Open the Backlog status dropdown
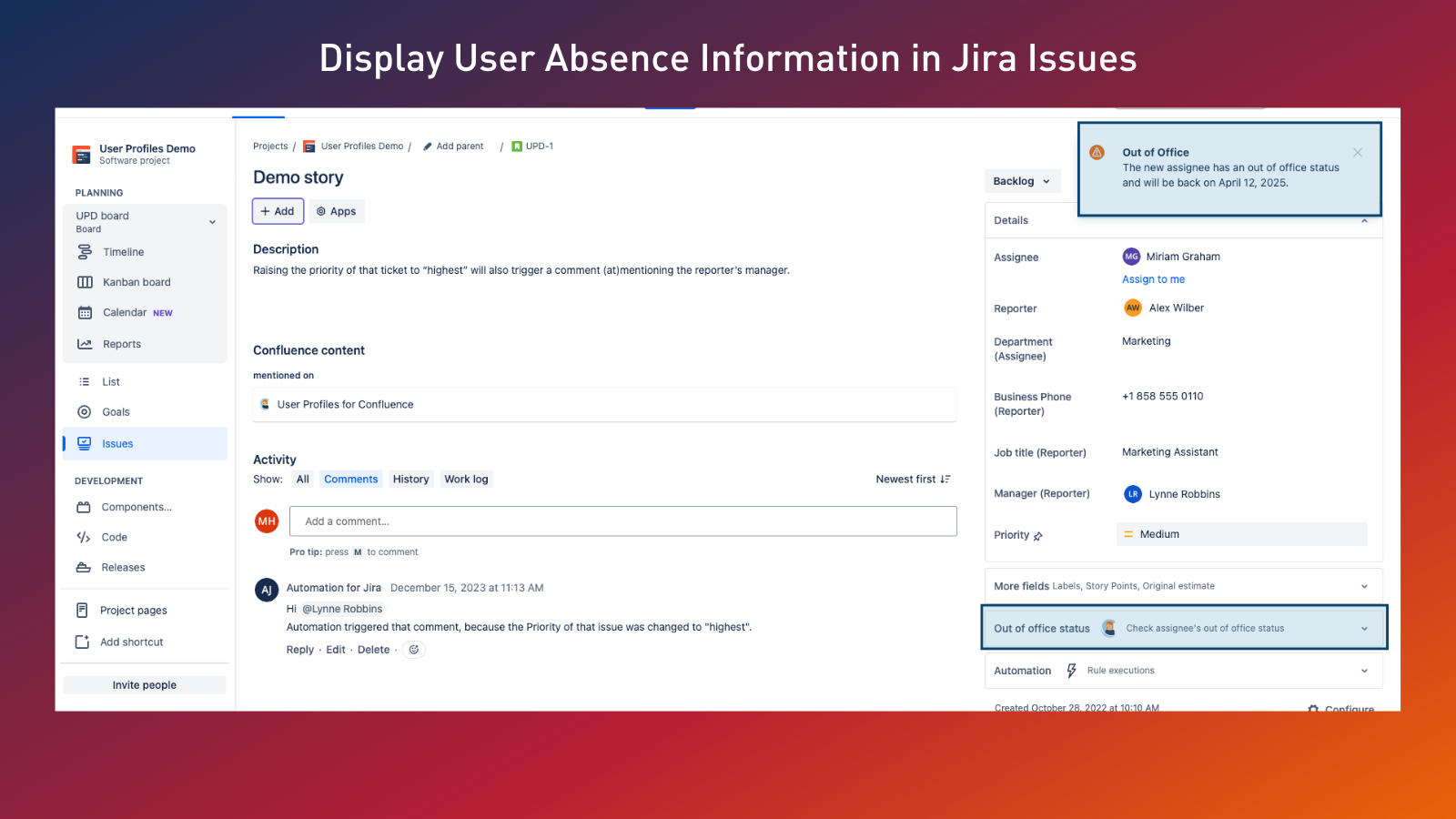Screen dimensions: 1456x819 1022,181
